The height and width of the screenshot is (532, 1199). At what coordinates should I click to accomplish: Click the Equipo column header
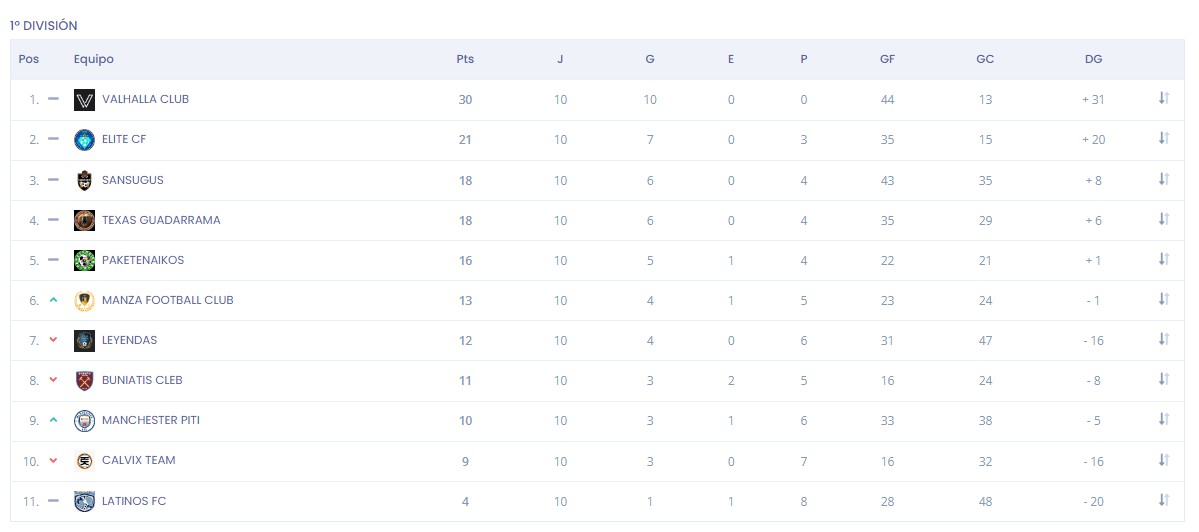click(94, 59)
